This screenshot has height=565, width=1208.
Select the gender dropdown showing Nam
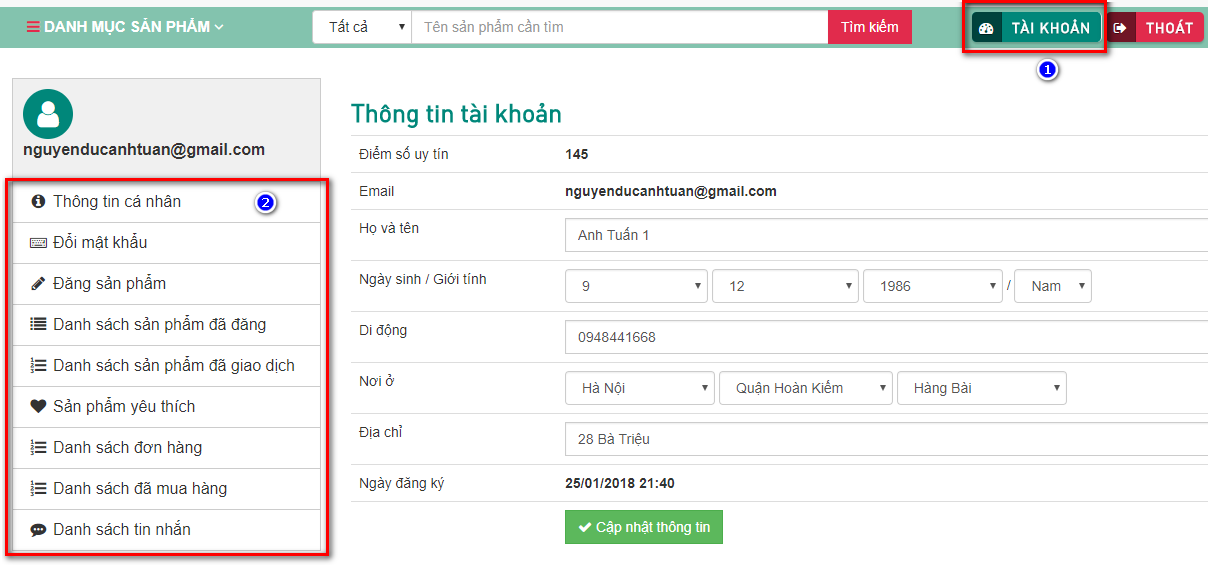(x=1052, y=286)
